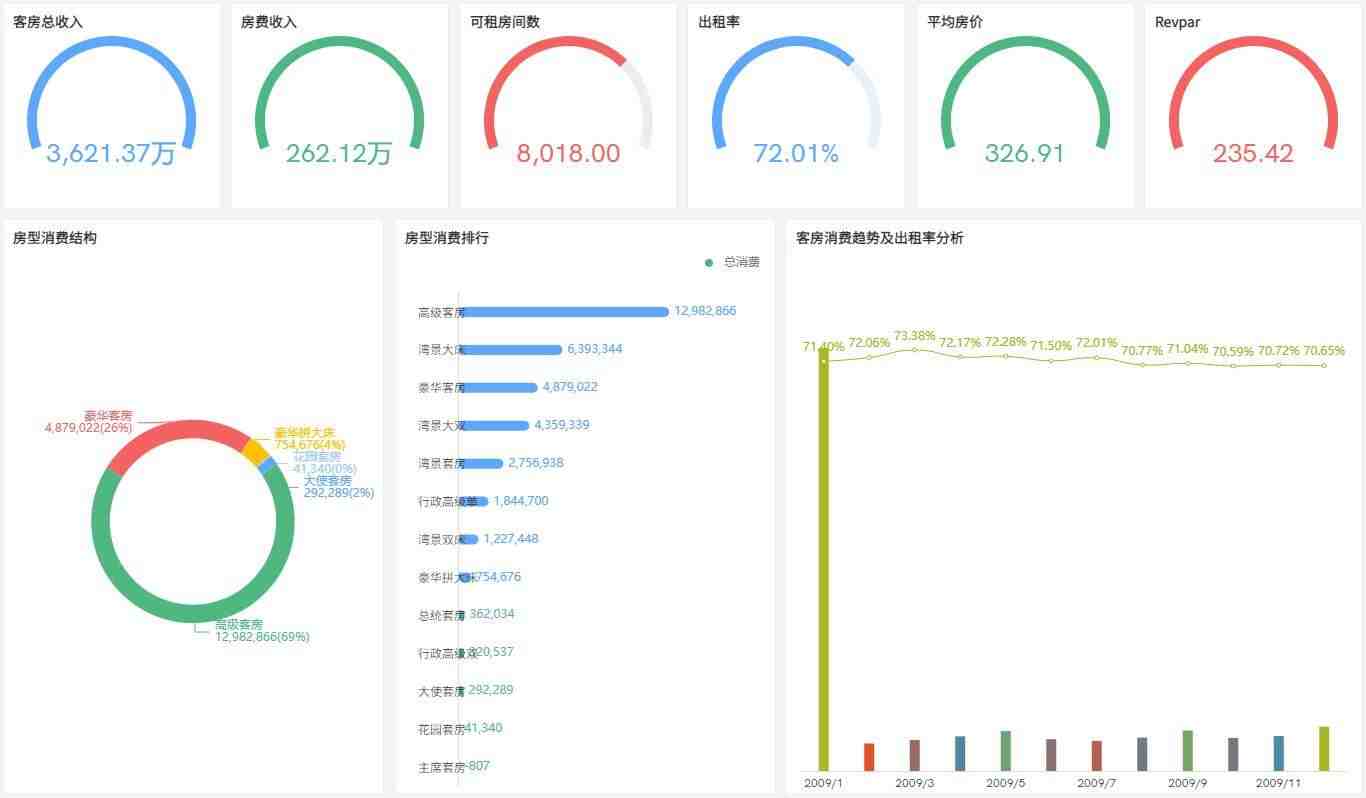Click the 1,227,448 bar value
The image size is (1366, 798).
click(x=511, y=539)
